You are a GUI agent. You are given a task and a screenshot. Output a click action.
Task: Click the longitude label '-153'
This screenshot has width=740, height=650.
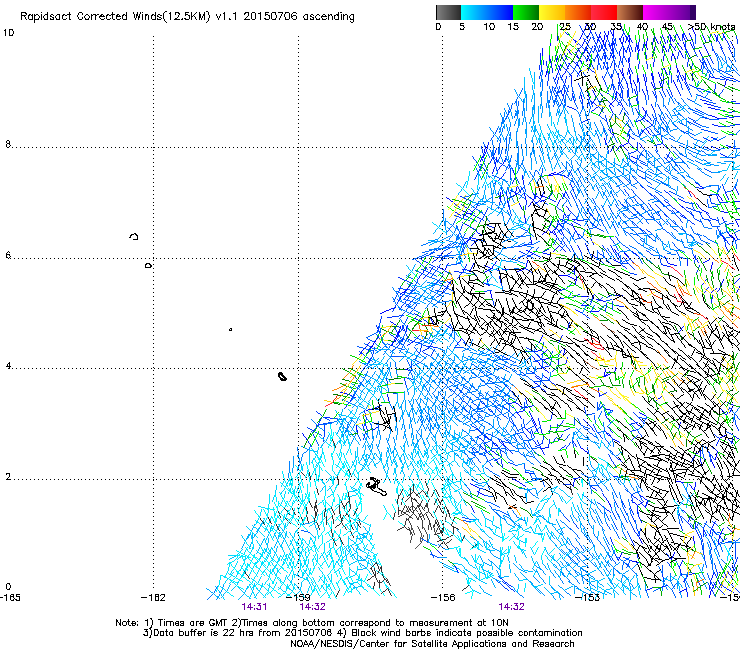(588, 597)
